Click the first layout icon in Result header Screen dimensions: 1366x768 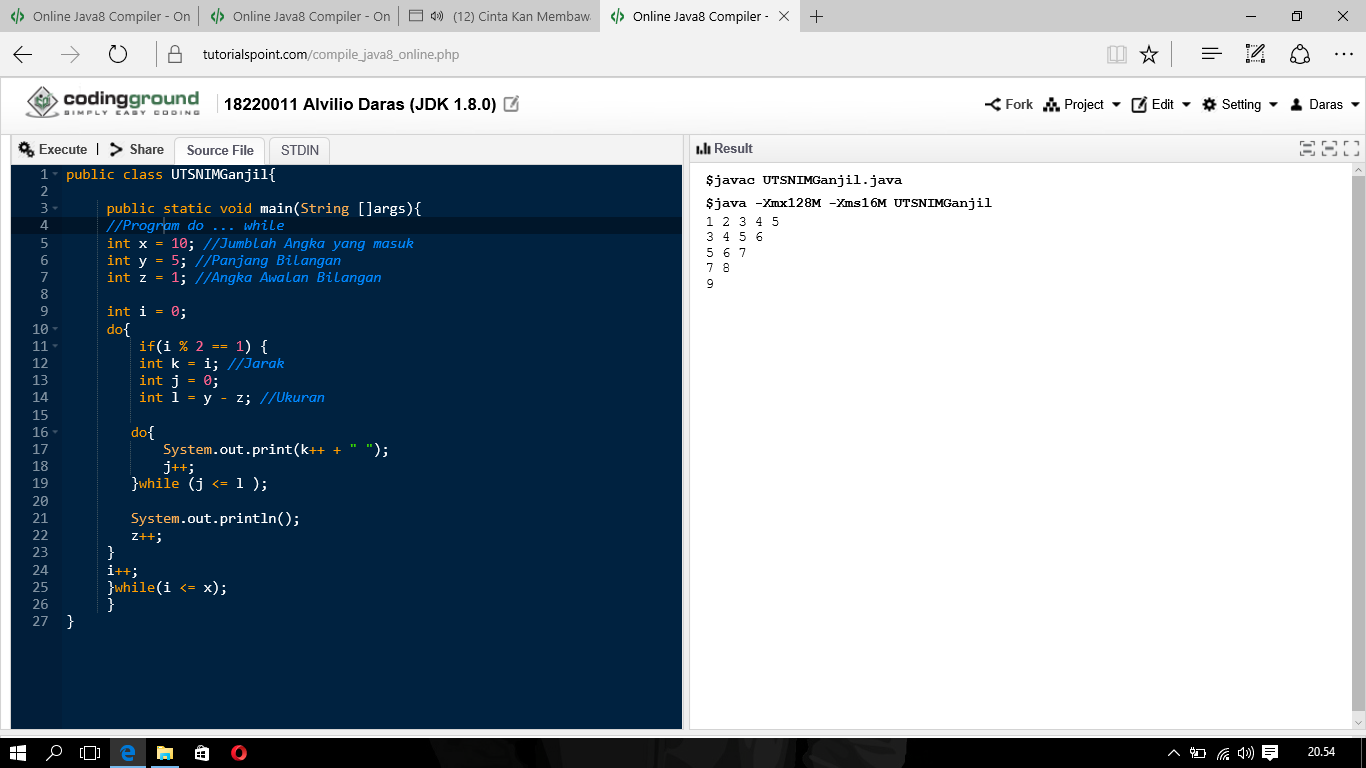(1307, 149)
